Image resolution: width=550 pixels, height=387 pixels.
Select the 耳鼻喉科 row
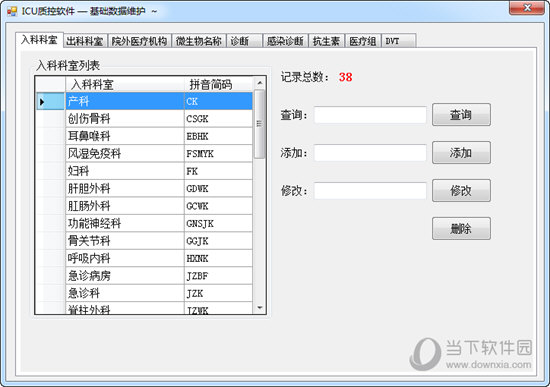tap(144, 136)
